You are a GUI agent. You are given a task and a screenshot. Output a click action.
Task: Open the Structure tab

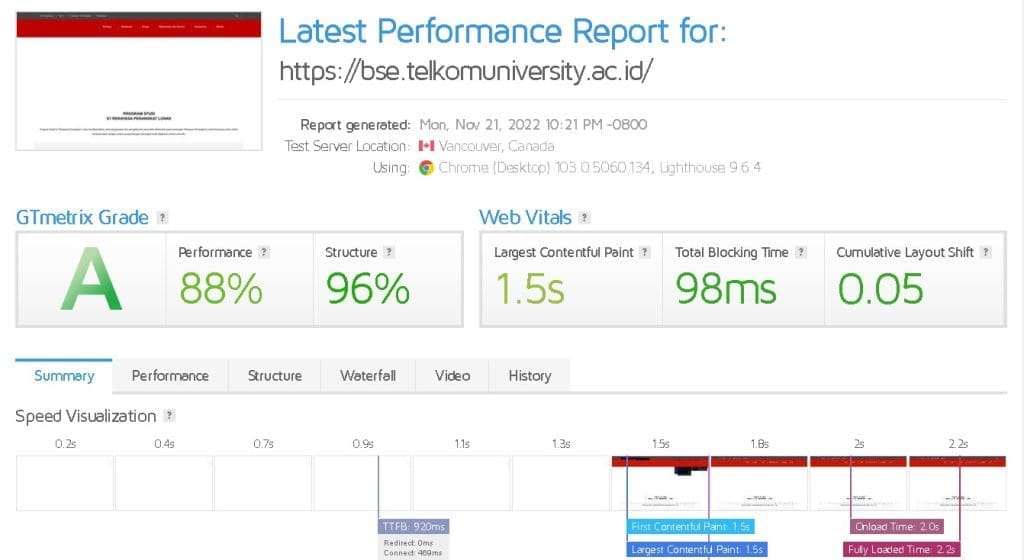[x=274, y=376]
